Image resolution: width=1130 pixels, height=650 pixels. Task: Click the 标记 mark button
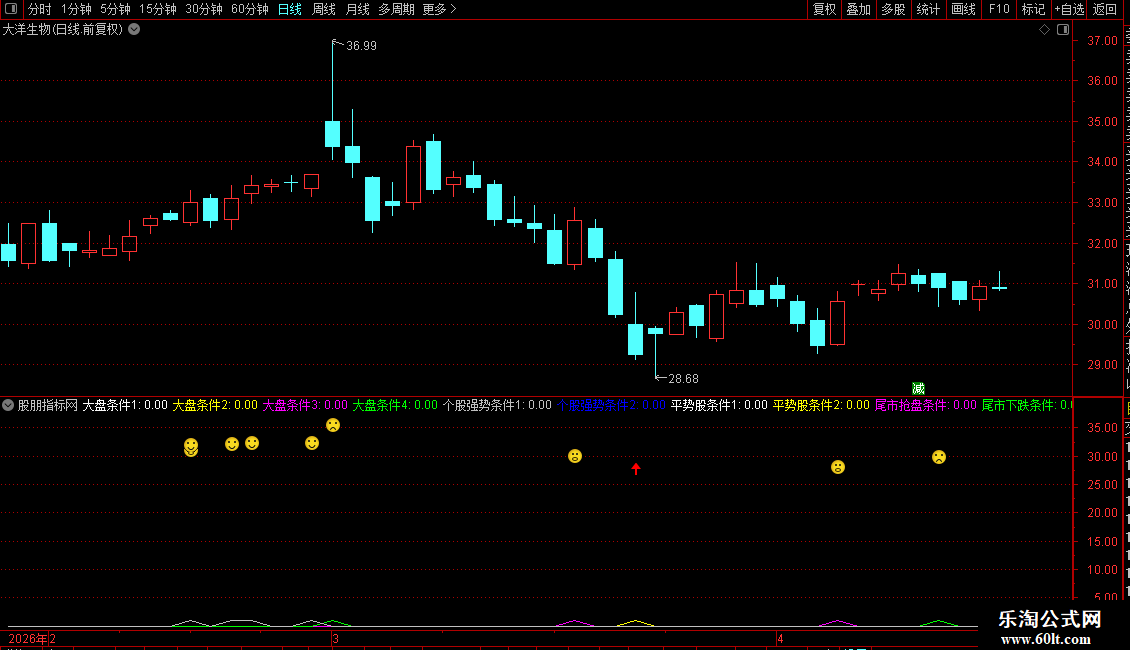pyautogui.click(x=1033, y=9)
